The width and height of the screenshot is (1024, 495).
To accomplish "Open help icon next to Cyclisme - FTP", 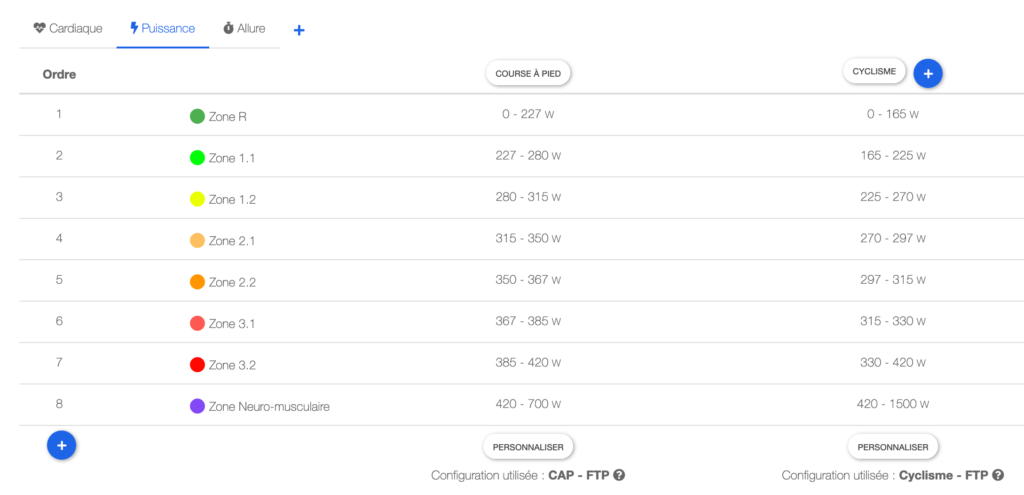I will [x=998, y=475].
